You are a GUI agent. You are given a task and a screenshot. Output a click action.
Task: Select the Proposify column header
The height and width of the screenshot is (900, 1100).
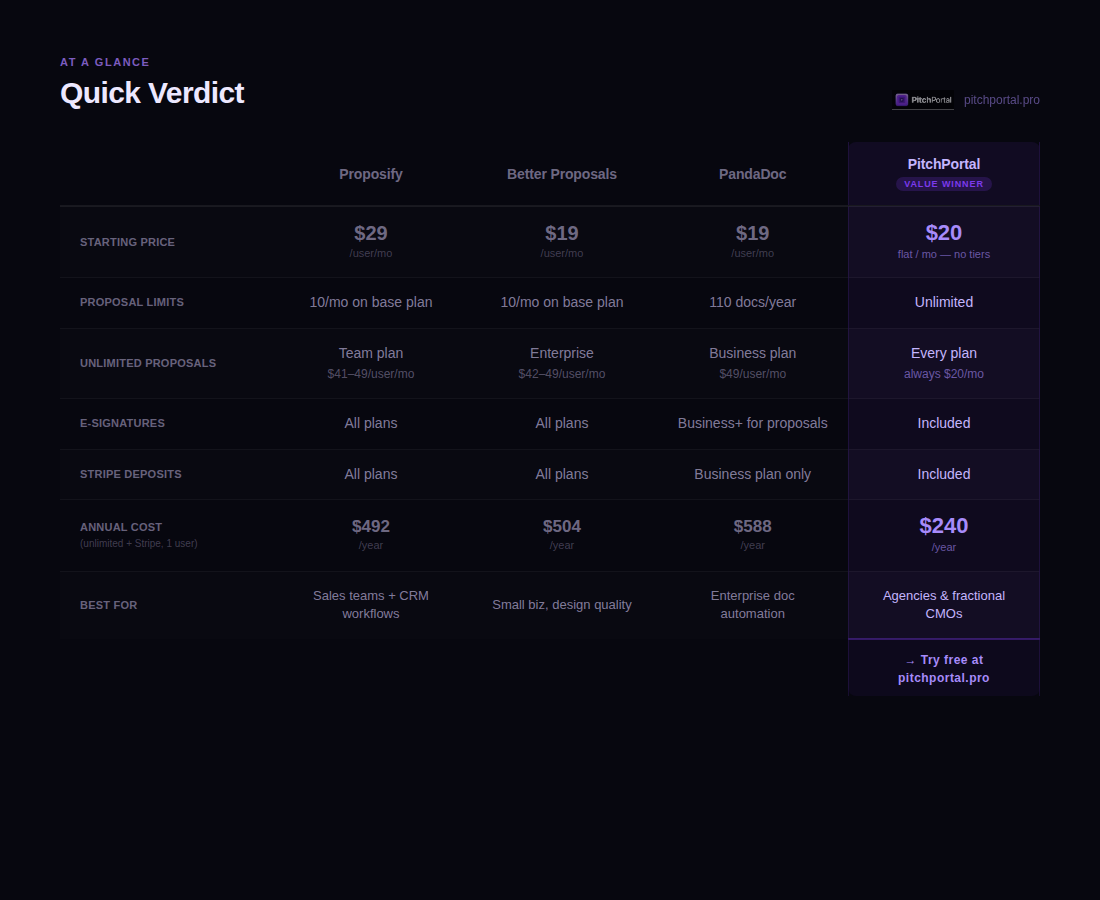[x=370, y=175]
